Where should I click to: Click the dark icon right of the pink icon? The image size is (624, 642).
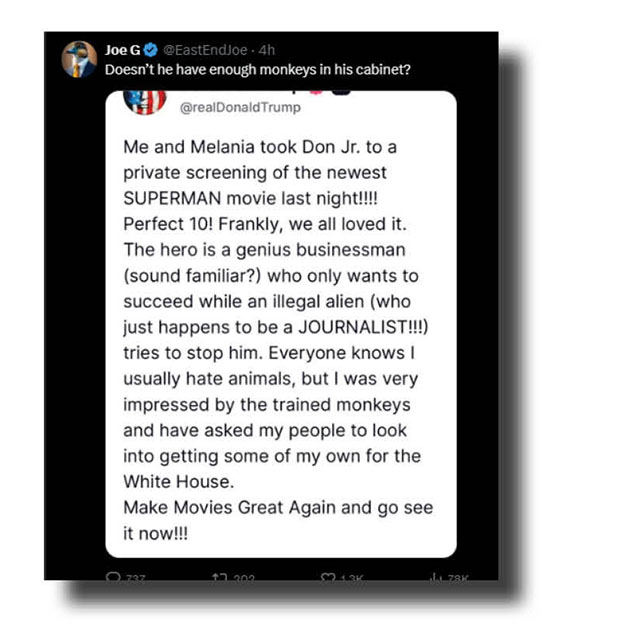[339, 92]
